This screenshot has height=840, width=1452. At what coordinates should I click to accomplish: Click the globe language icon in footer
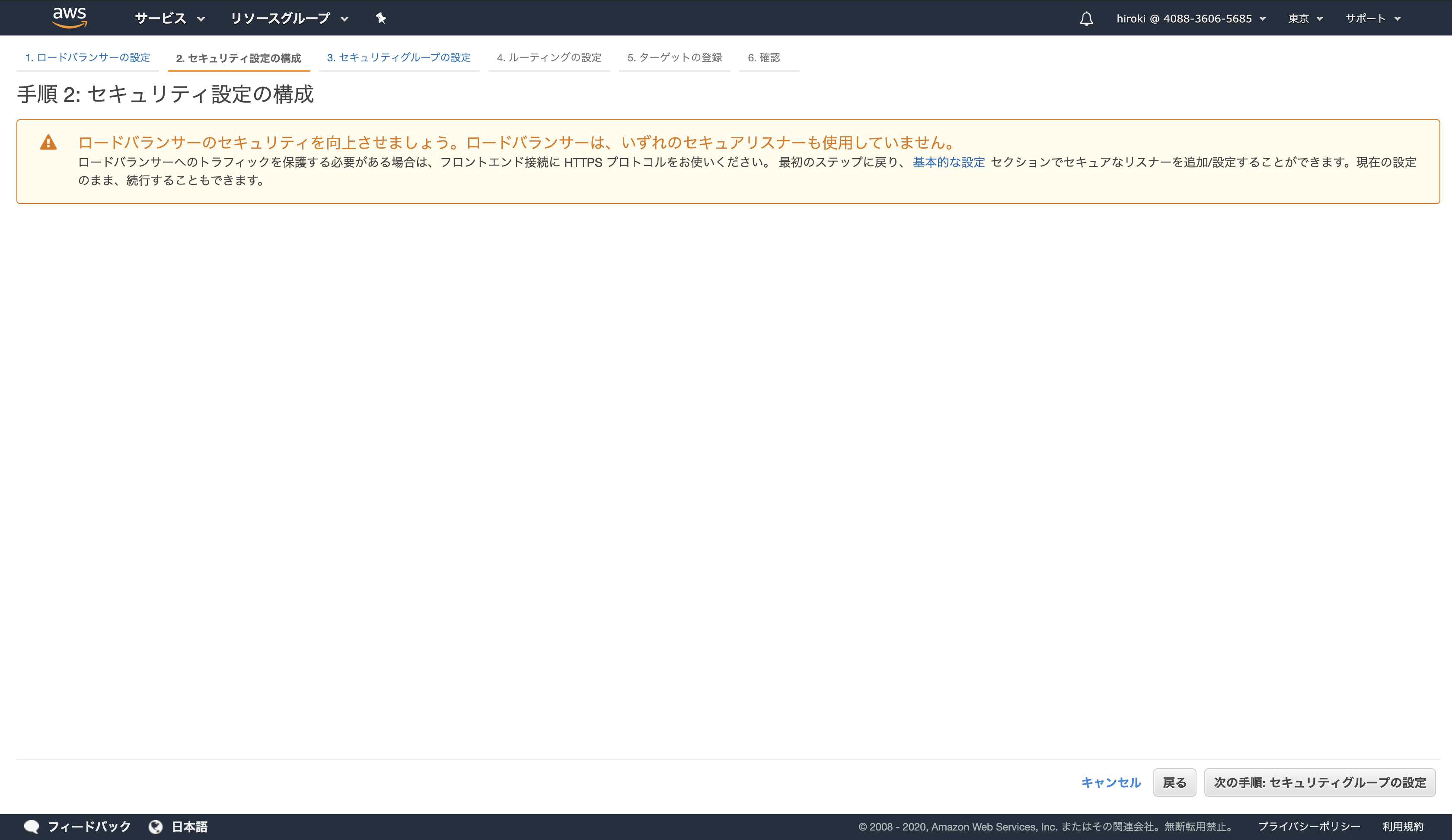(156, 826)
